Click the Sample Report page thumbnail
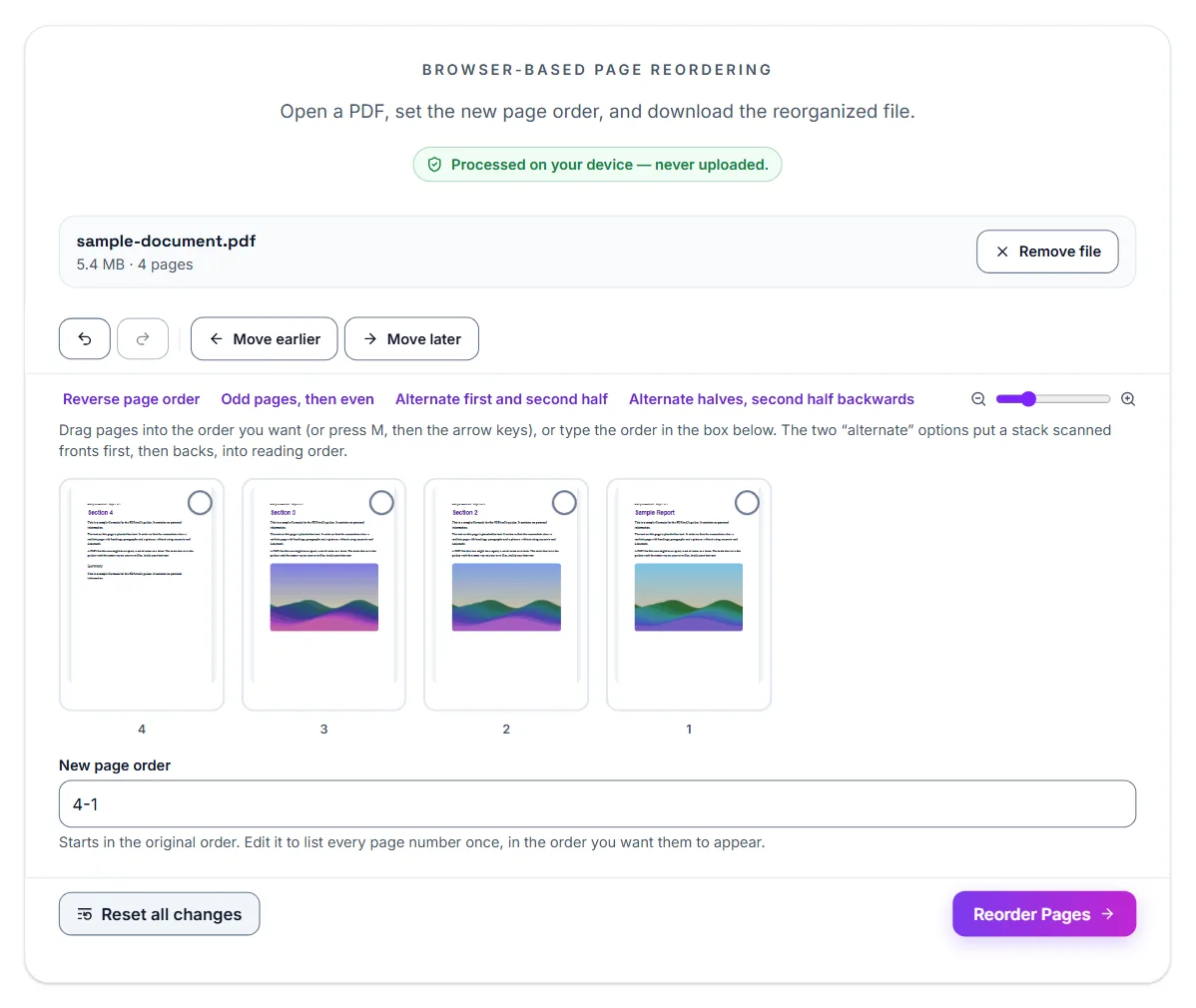Image resolution: width=1196 pixels, height=1008 pixels. [x=689, y=595]
